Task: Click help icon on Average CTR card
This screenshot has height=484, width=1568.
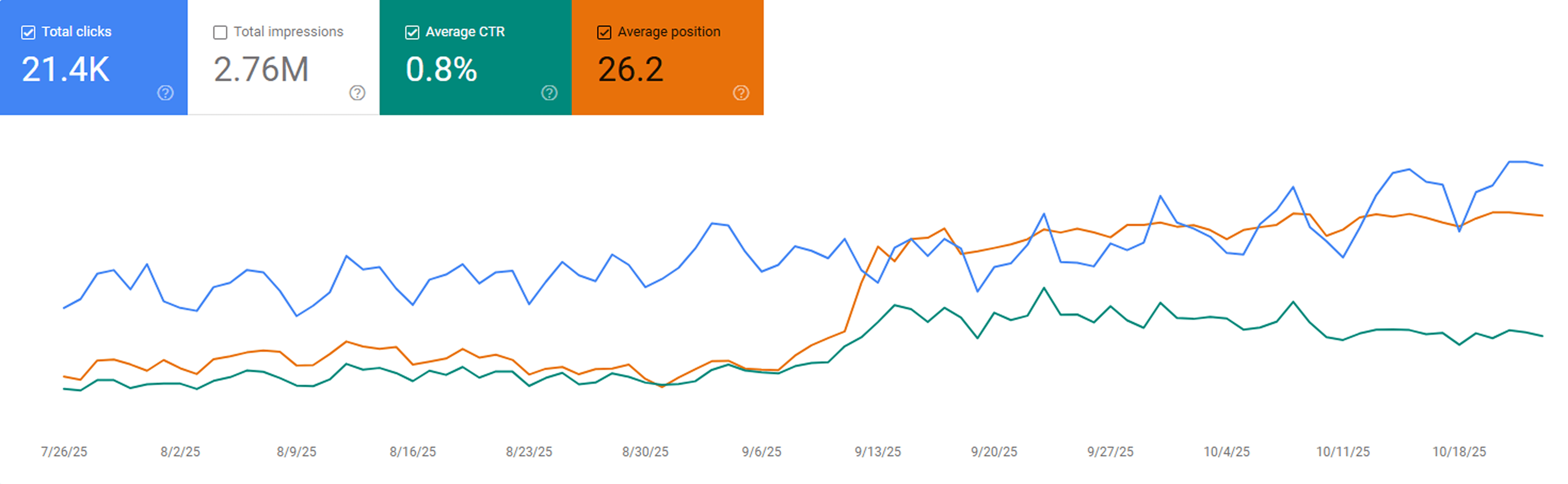Action: tap(549, 92)
